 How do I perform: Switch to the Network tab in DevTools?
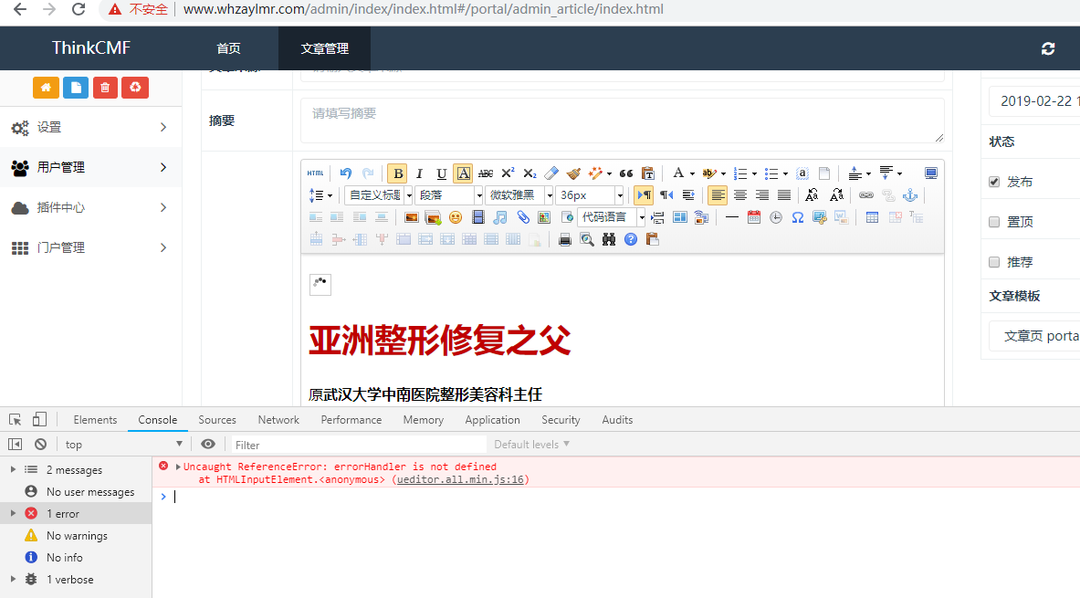[278, 420]
